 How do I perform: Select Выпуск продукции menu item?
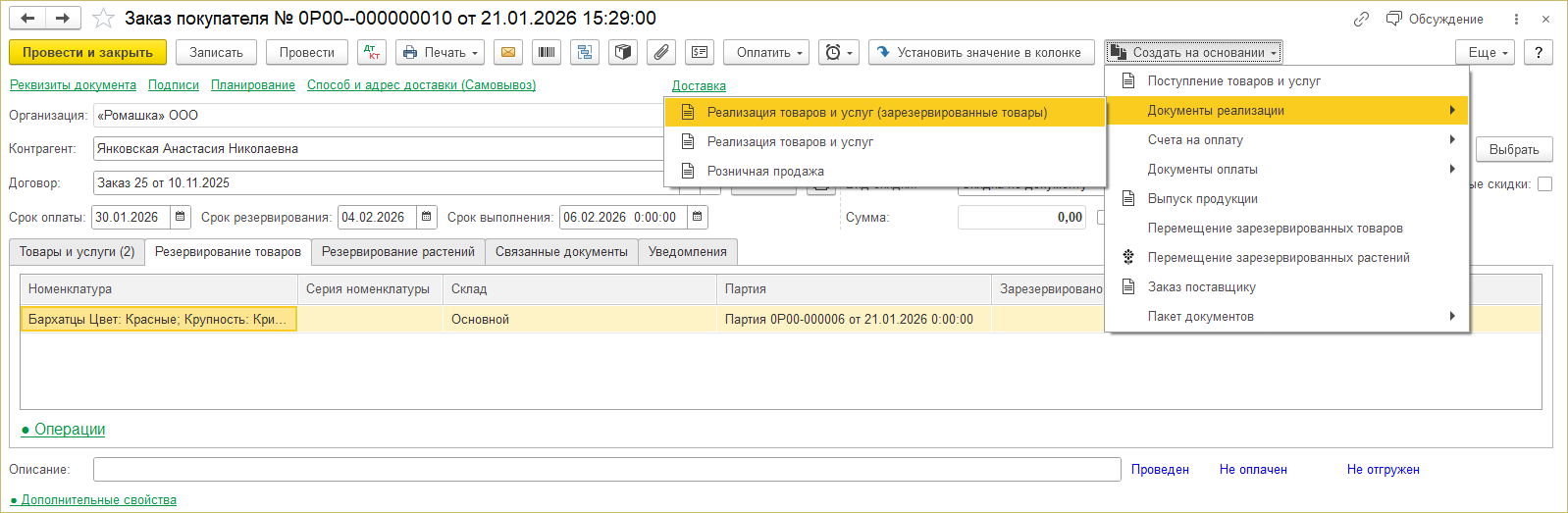click(x=1286, y=198)
